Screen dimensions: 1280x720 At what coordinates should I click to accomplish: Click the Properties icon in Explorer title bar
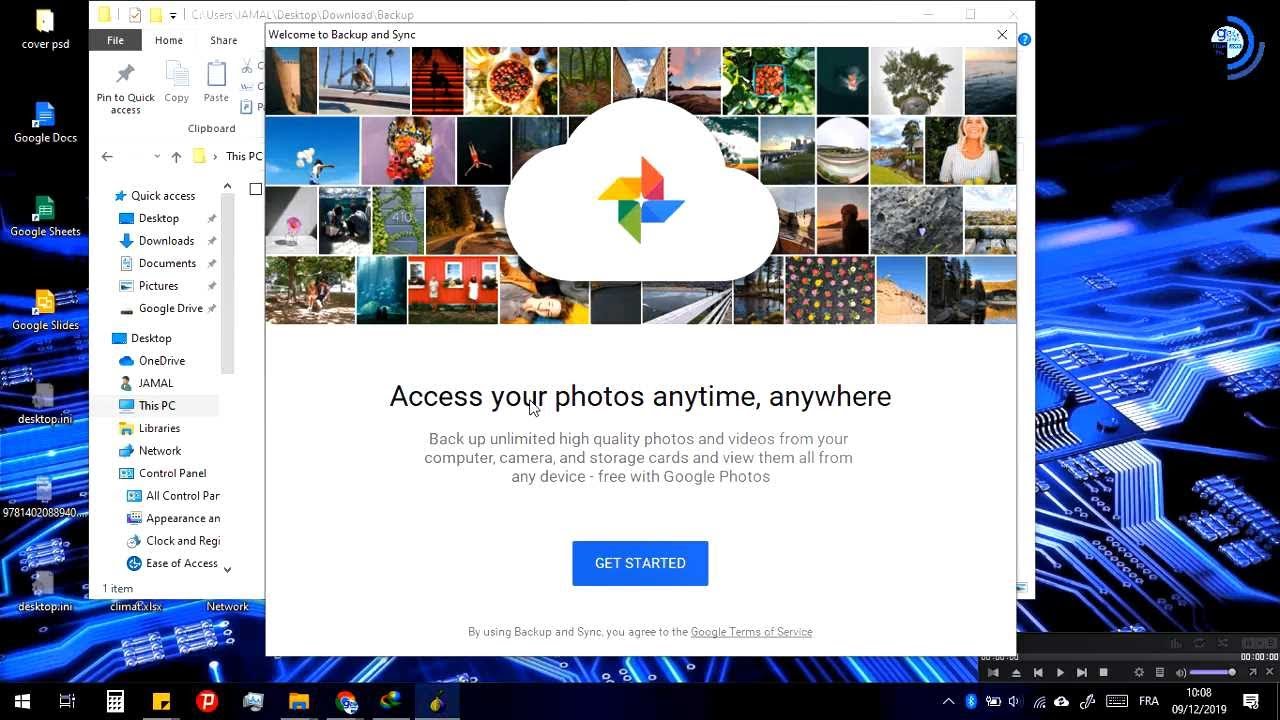[x=135, y=15]
